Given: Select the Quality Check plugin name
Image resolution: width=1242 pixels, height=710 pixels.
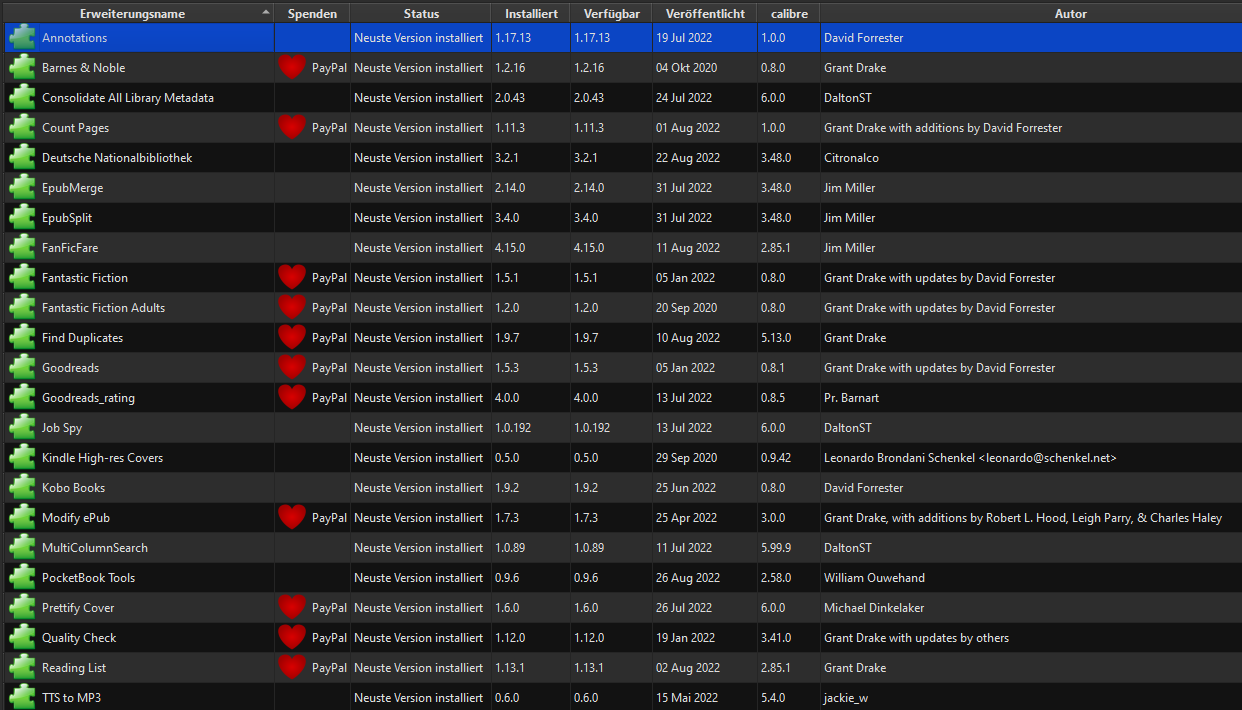Looking at the screenshot, I should pyautogui.click(x=79, y=638).
